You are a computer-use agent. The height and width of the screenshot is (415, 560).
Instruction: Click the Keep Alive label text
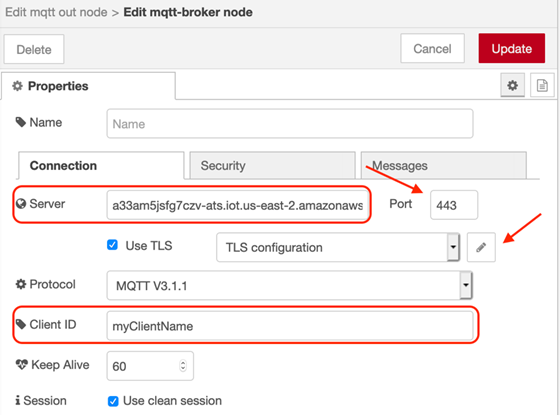point(60,365)
